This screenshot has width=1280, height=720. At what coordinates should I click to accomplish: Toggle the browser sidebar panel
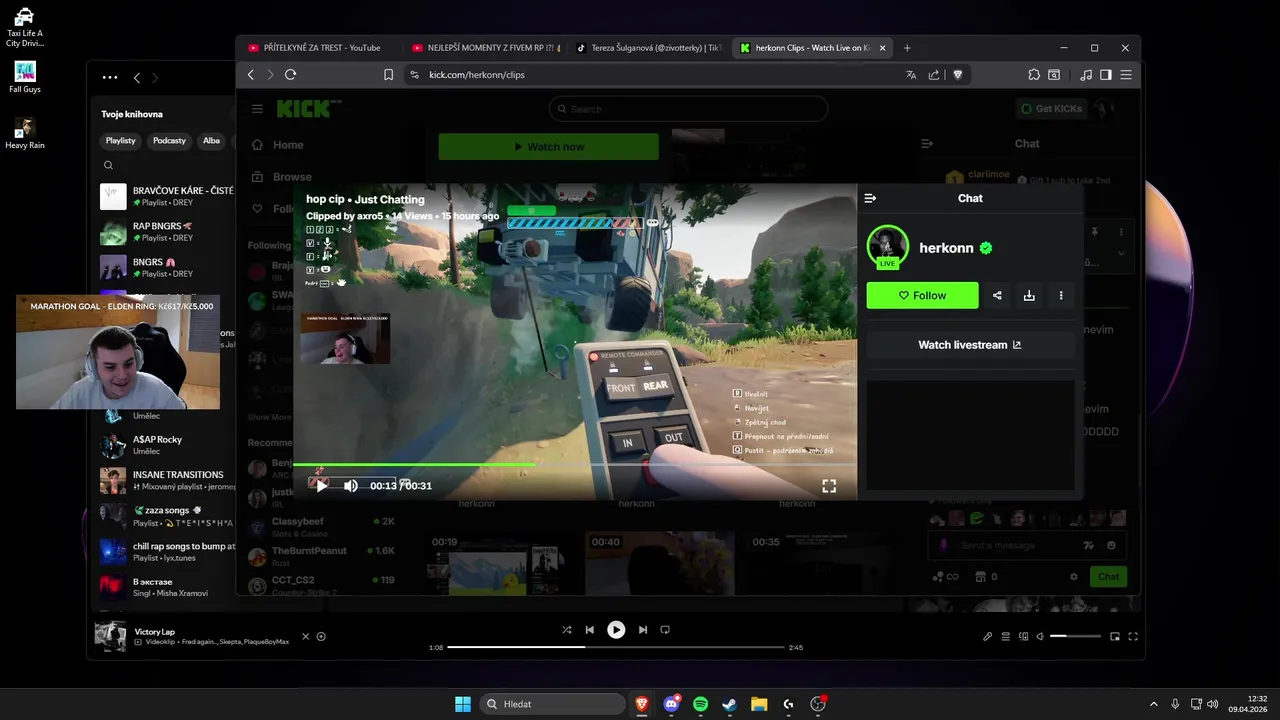pos(1106,75)
